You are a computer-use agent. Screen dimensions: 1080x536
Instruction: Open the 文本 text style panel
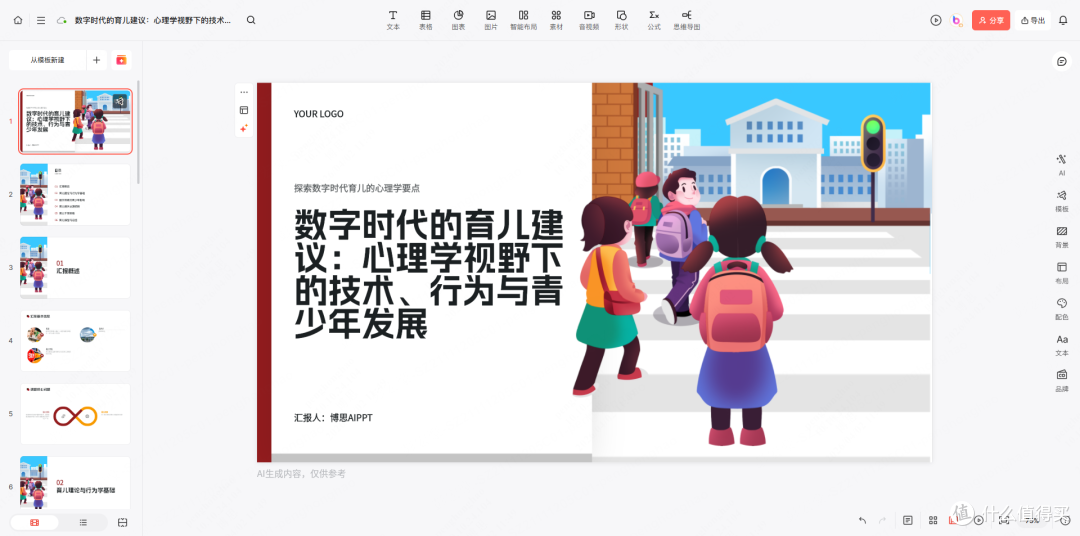click(1061, 344)
